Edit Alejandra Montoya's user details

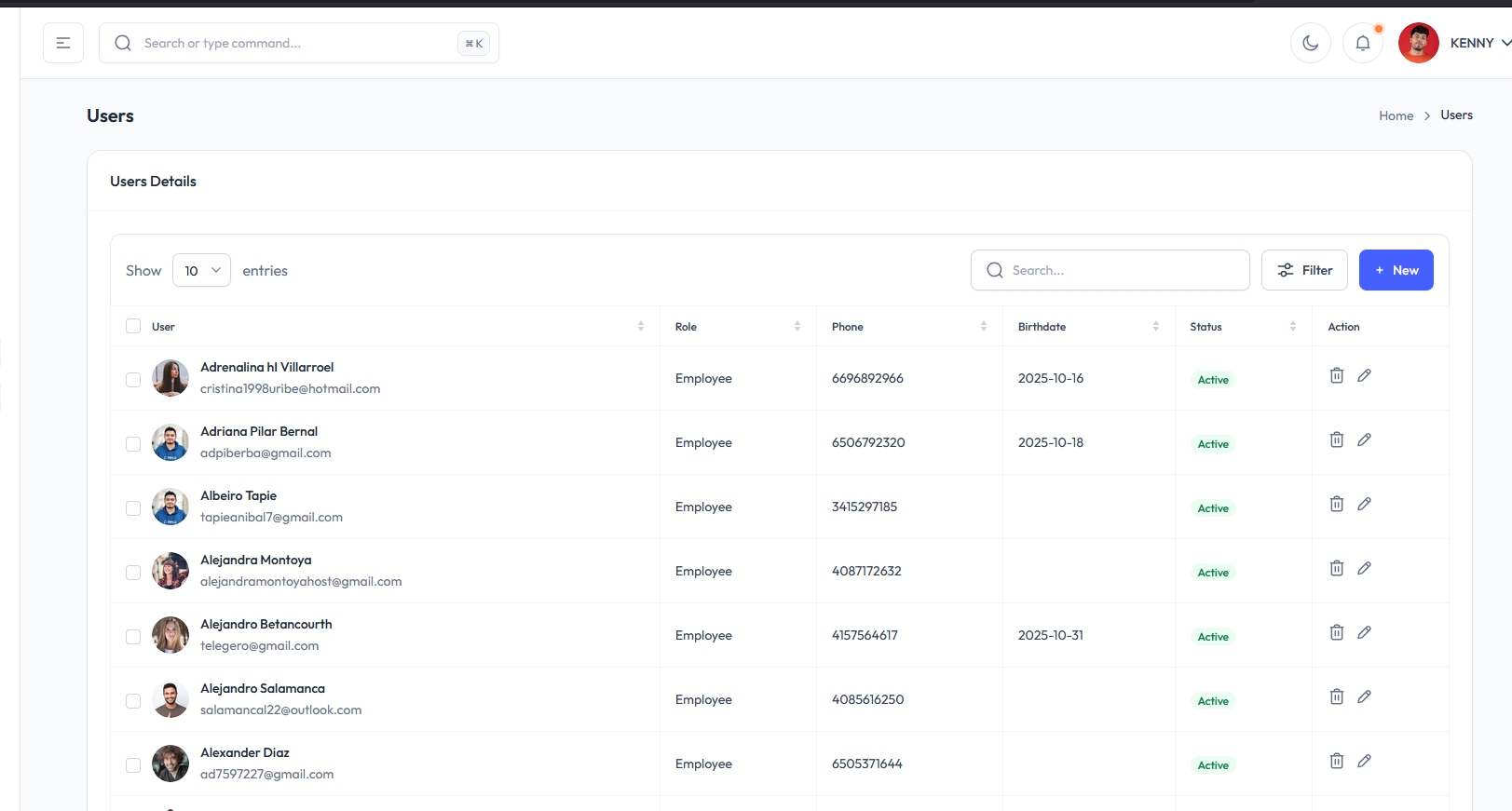click(x=1364, y=568)
